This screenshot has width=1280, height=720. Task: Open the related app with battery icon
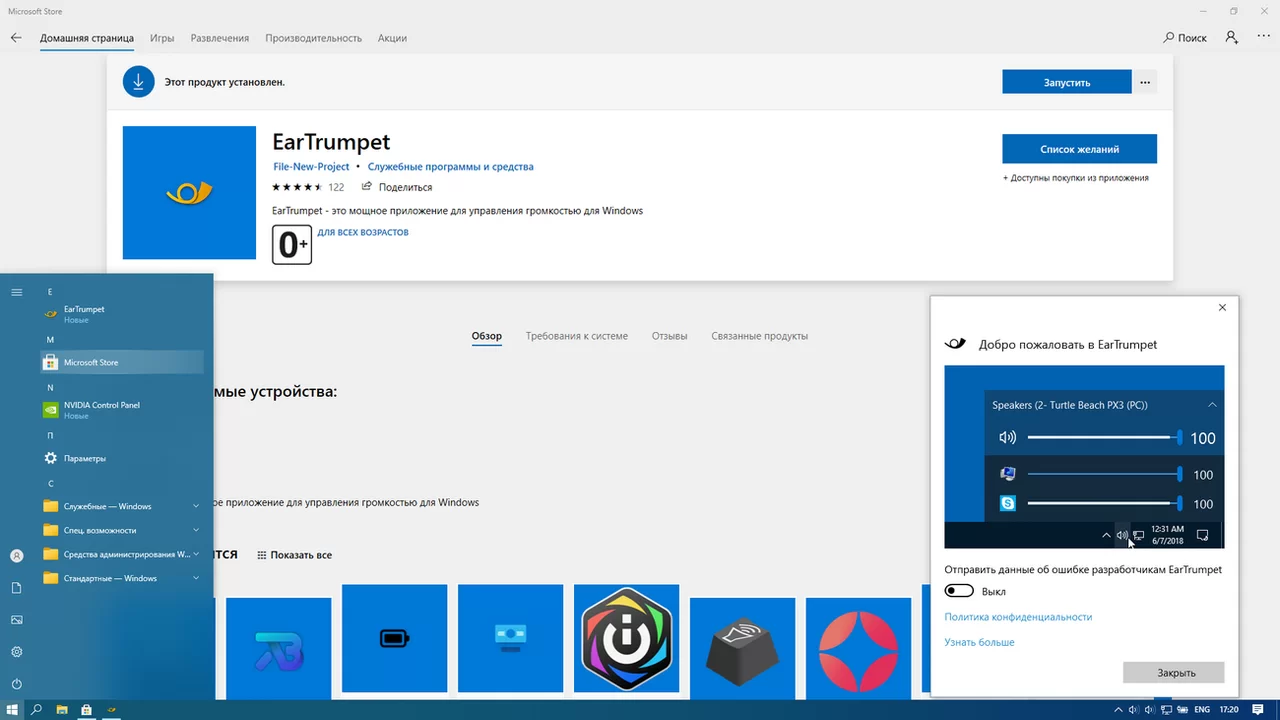(x=394, y=638)
